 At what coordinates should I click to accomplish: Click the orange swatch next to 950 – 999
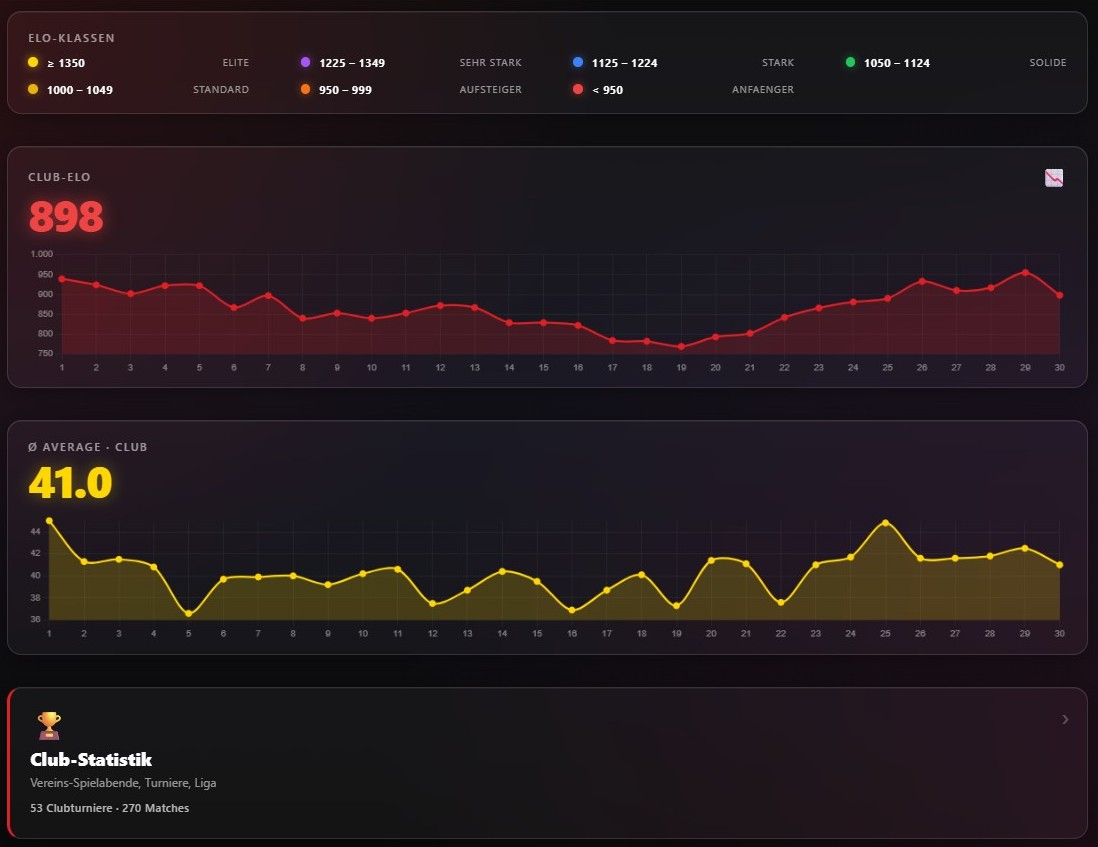coord(305,89)
